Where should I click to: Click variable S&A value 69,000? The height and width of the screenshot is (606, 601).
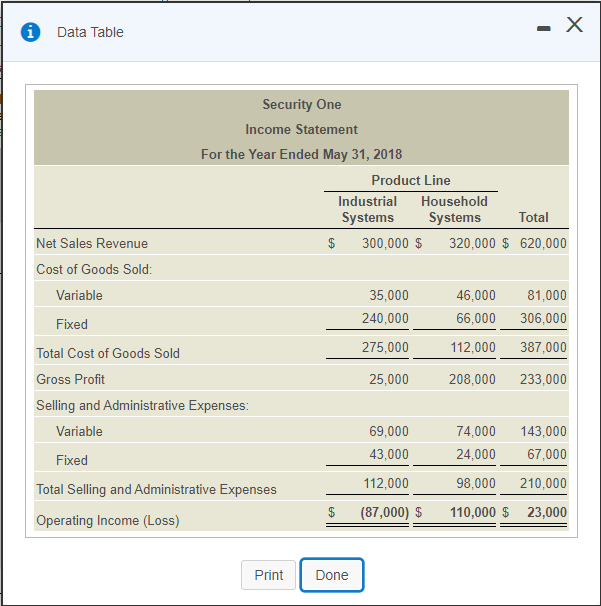pyautogui.click(x=389, y=431)
